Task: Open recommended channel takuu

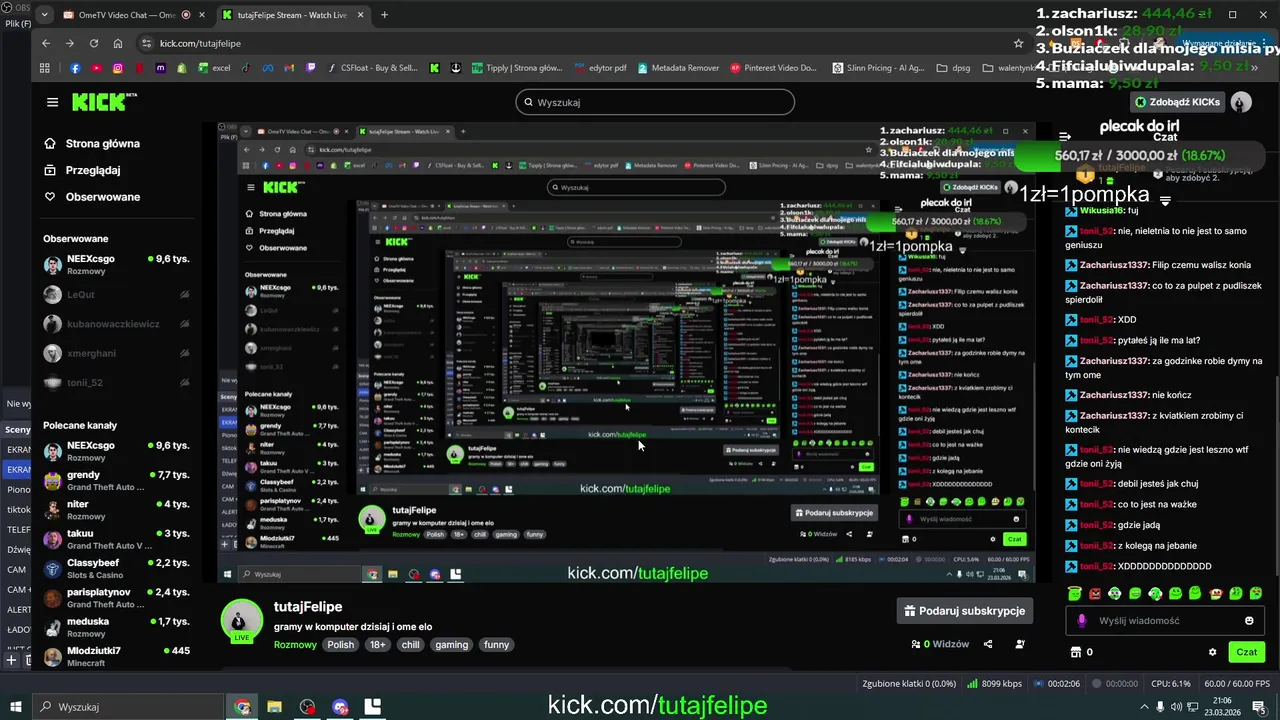Action: (x=116, y=539)
